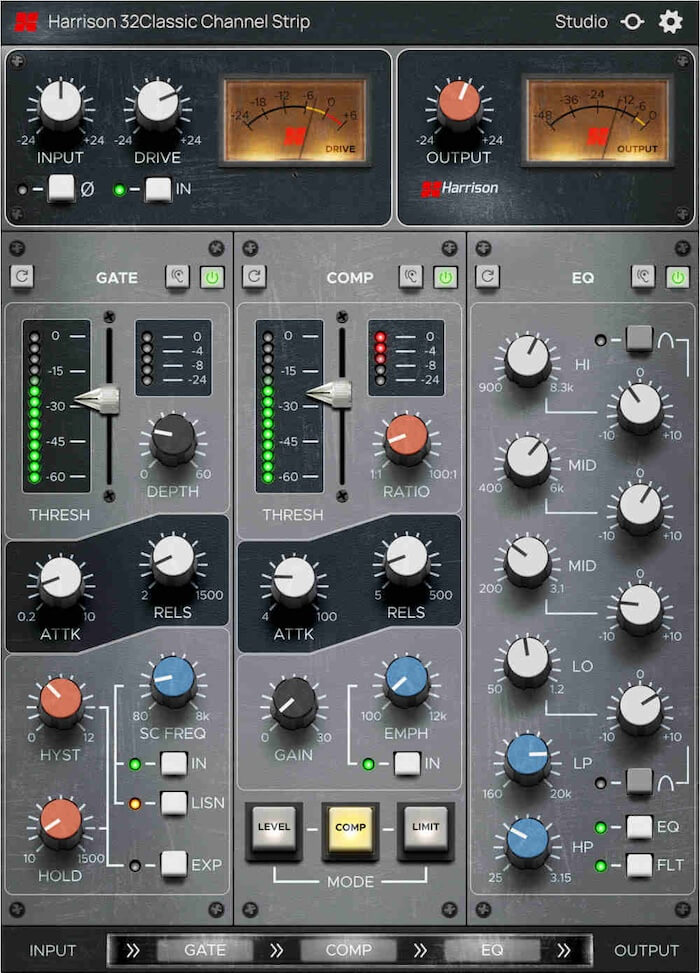The width and height of the screenshot is (700, 973).
Task: Click the routing icon beside Studio
Action: click(632, 22)
